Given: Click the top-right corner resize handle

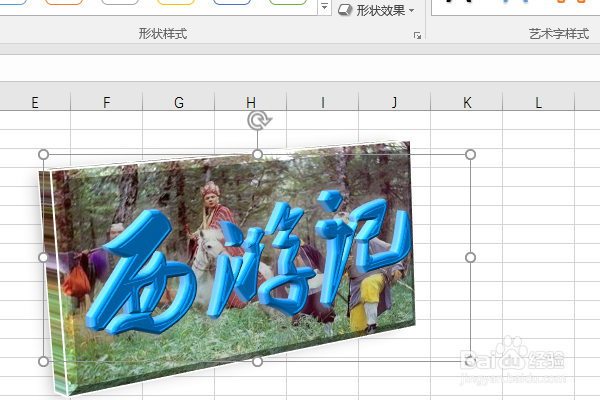Looking at the screenshot, I should pyautogui.click(x=470, y=154).
